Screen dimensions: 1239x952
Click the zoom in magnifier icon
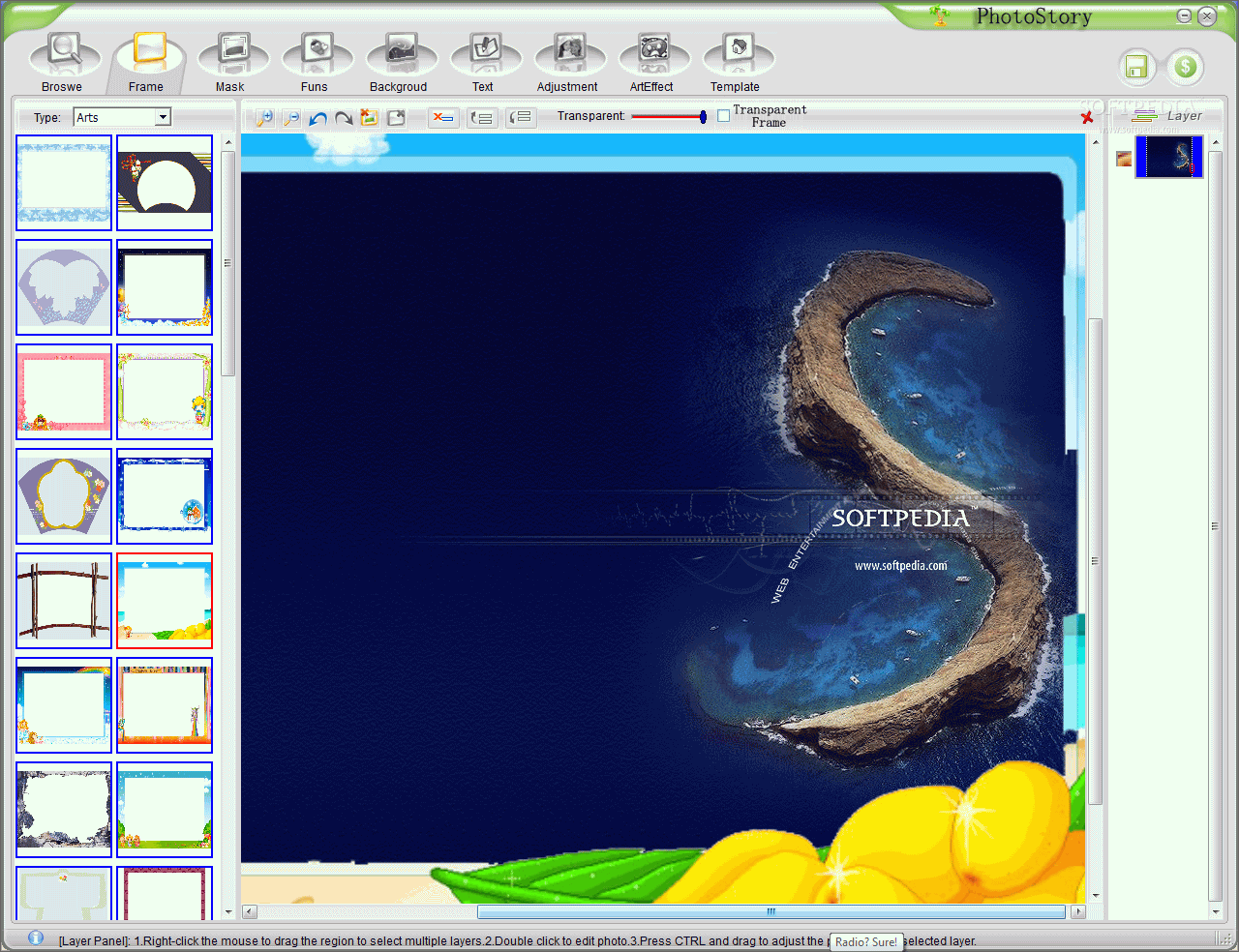coord(264,118)
